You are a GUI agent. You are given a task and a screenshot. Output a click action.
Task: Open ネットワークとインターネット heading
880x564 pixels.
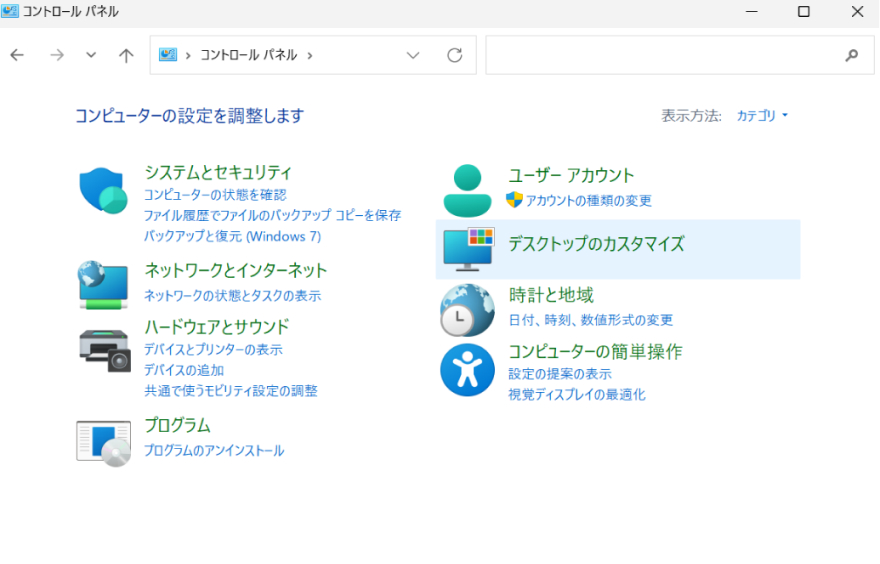pos(236,270)
